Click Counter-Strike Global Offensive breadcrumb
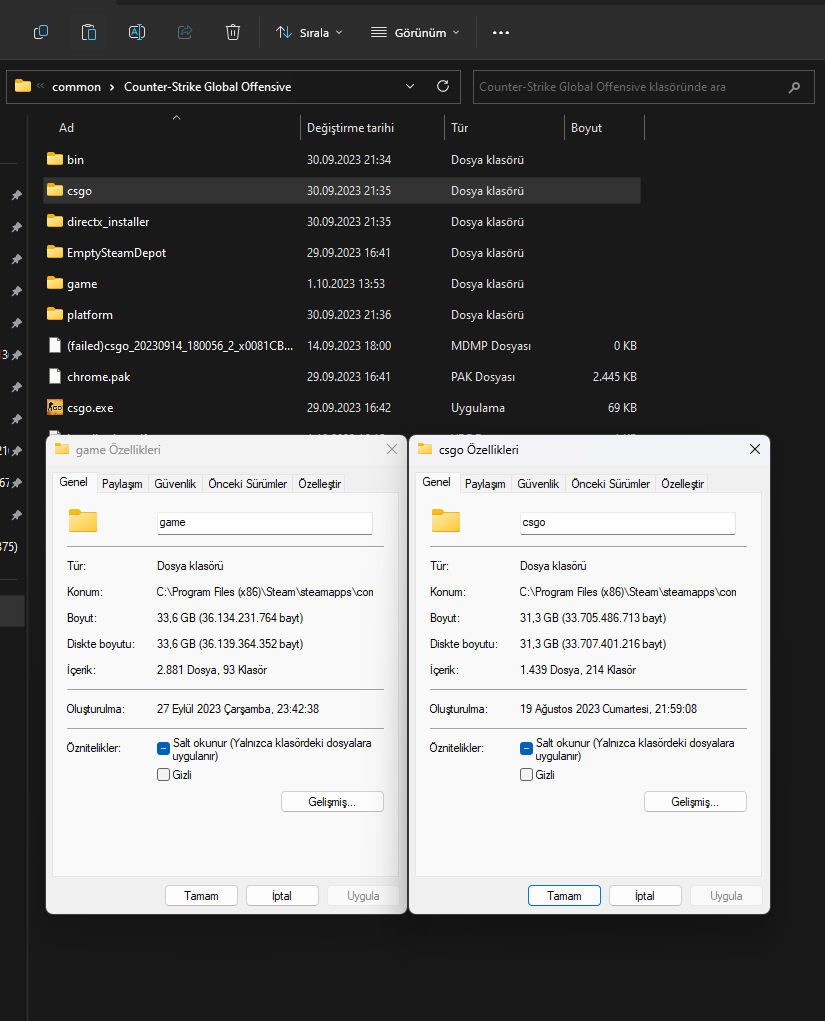Screen dimensions: 825x1021 pos(208,87)
